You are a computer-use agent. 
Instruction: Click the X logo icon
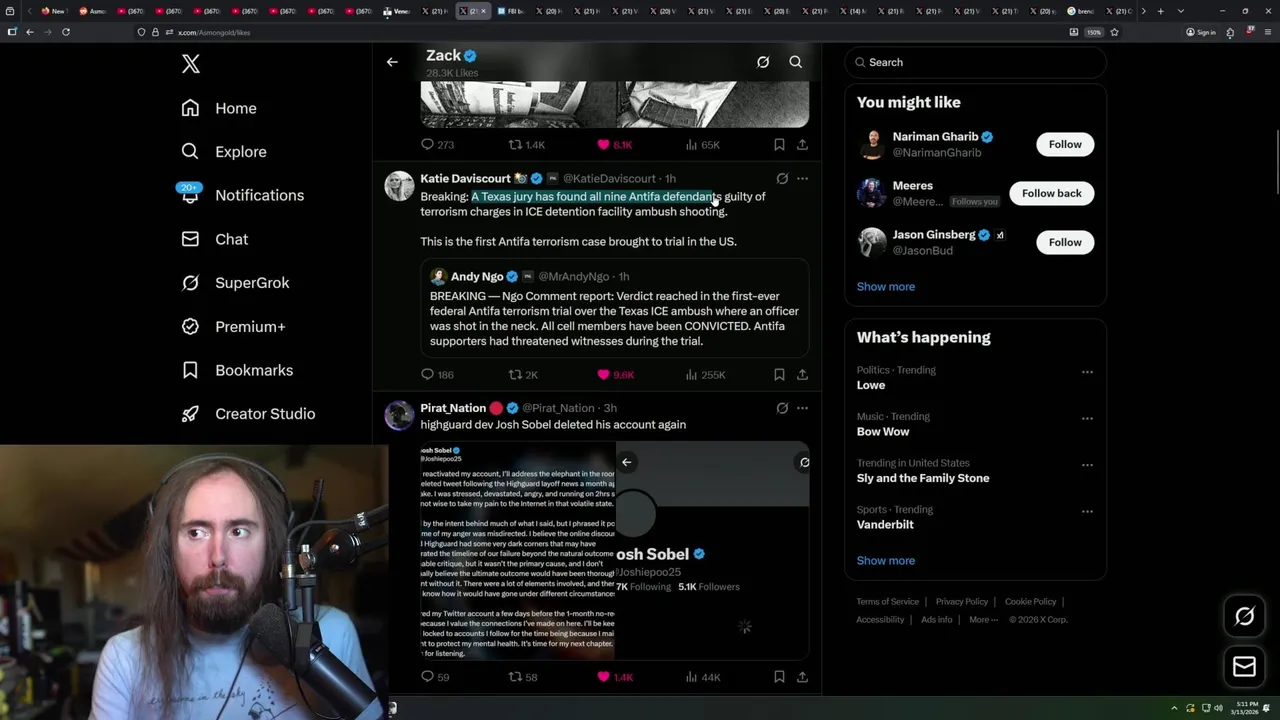tap(191, 64)
